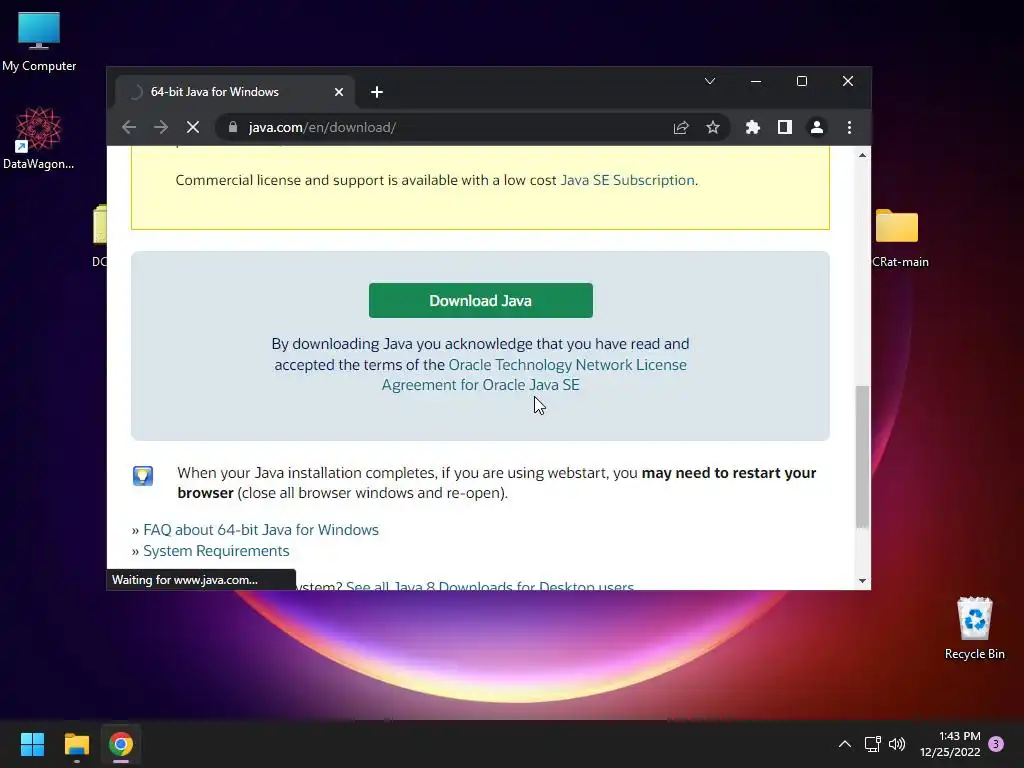Open System Requirements link
Screen dimensions: 1024x768
point(216,551)
